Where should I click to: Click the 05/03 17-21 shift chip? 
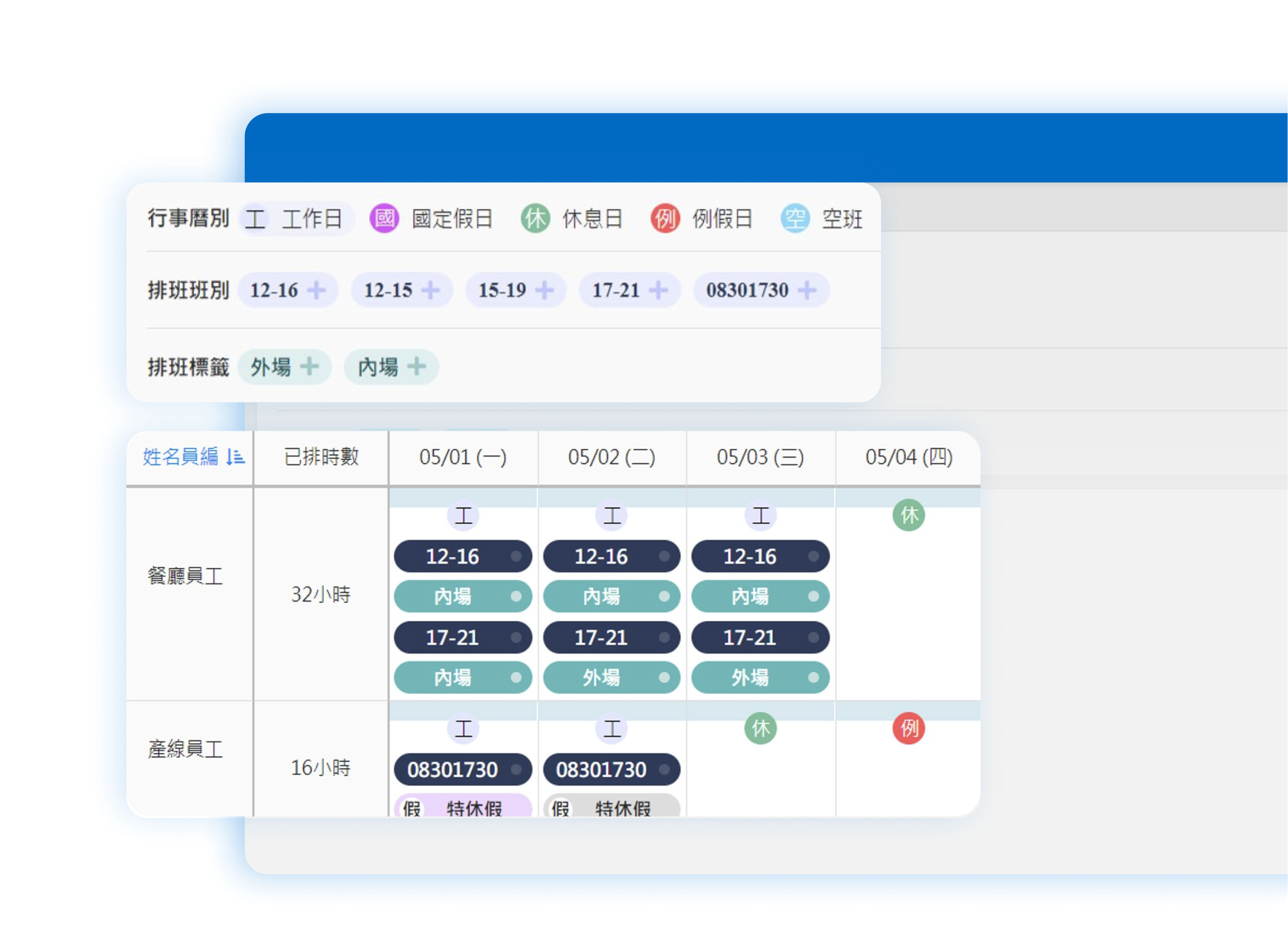point(760,638)
